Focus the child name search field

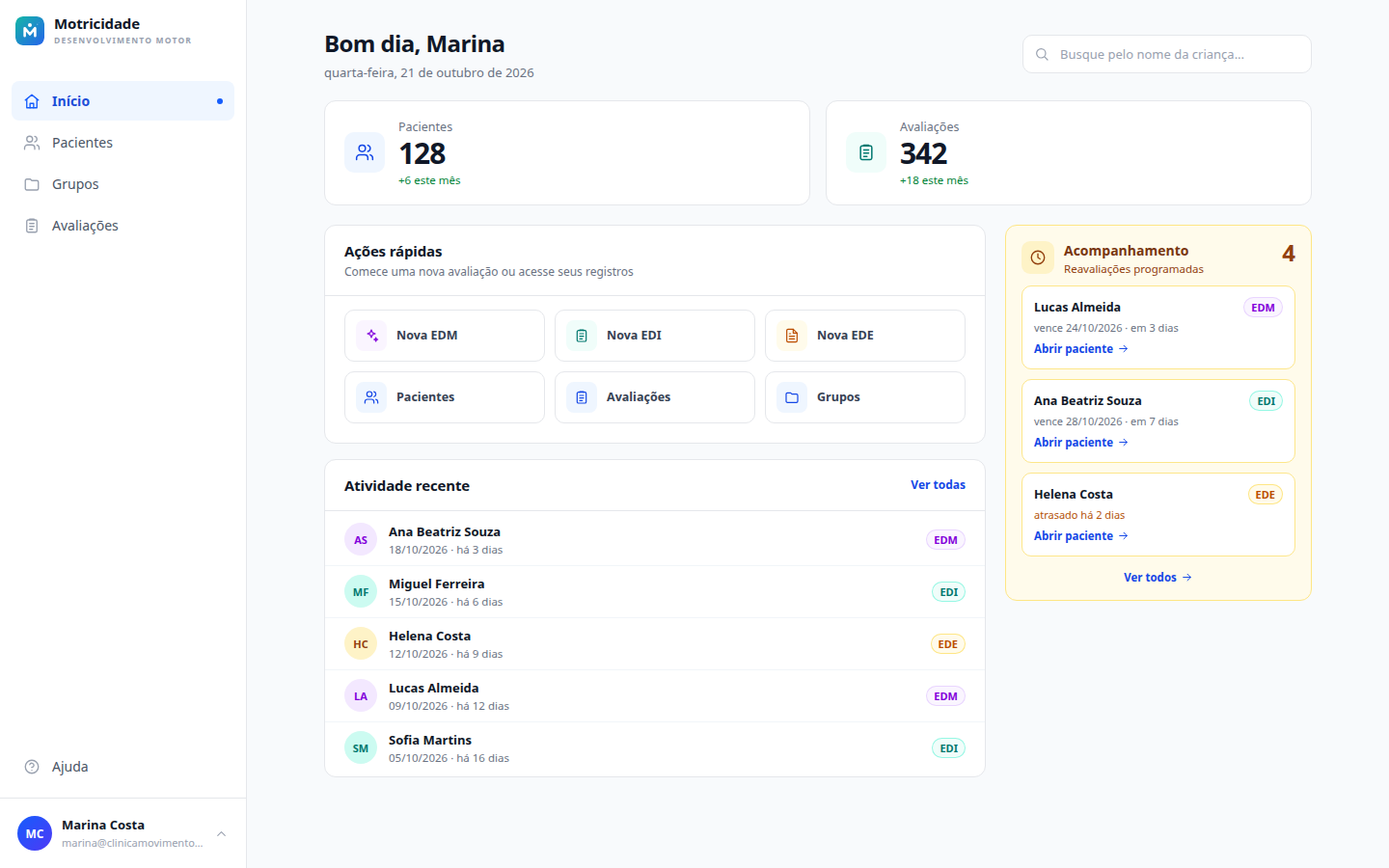1167,54
